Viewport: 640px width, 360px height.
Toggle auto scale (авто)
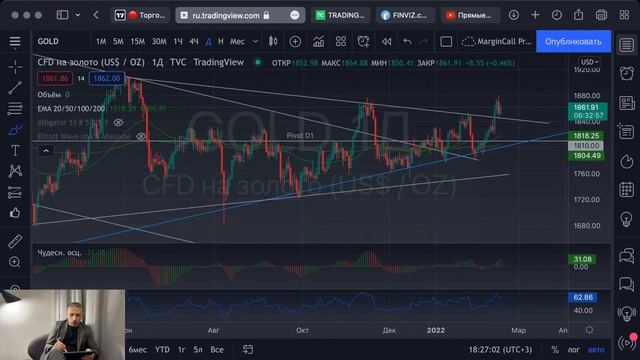coord(596,350)
